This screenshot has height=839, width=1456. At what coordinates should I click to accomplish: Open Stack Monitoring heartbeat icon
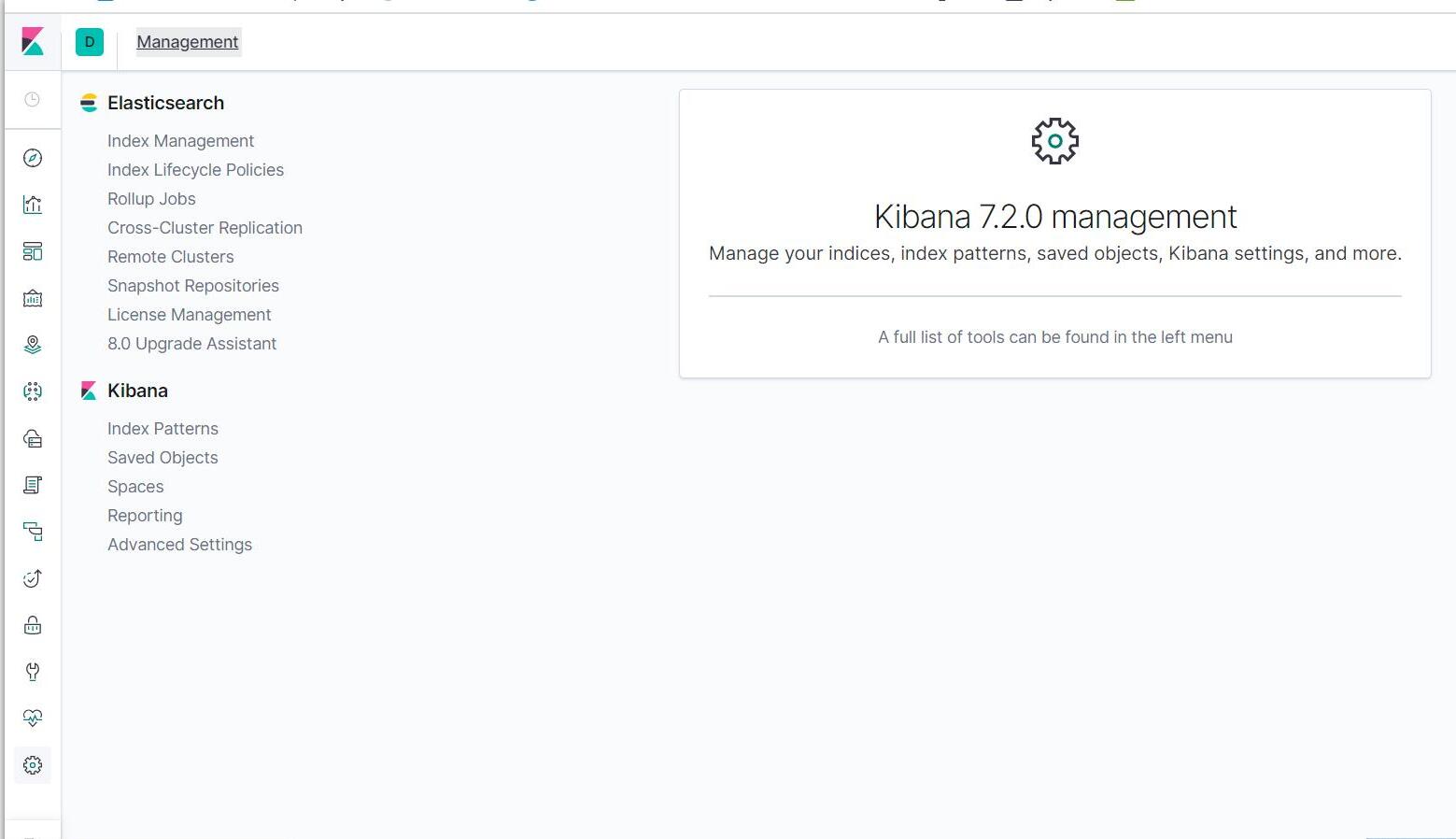point(33,718)
